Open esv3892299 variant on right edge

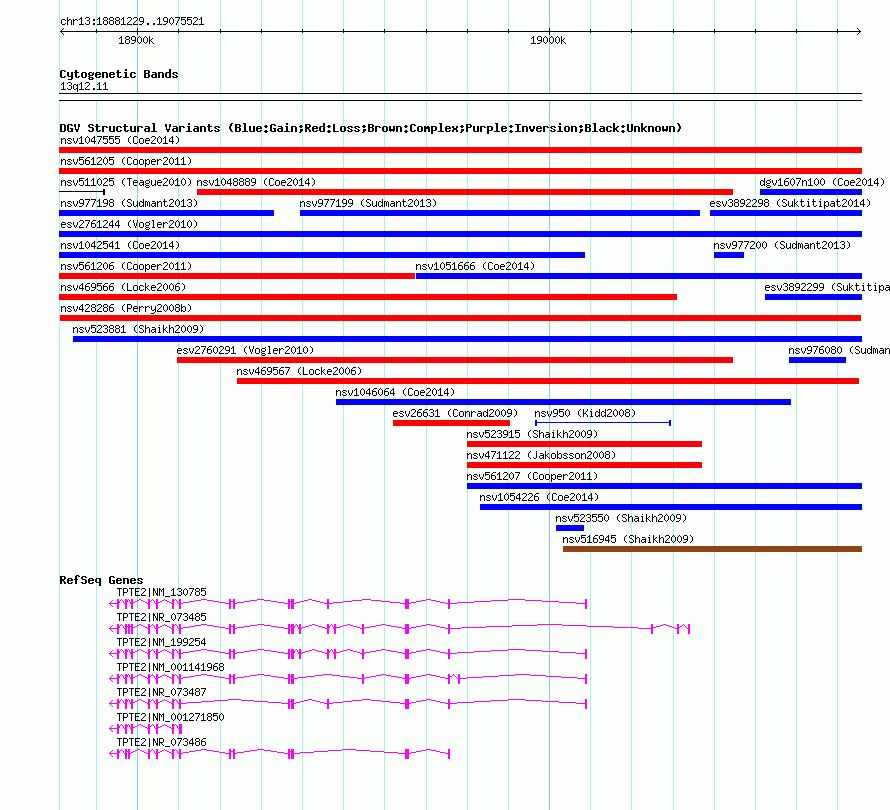pos(813,297)
